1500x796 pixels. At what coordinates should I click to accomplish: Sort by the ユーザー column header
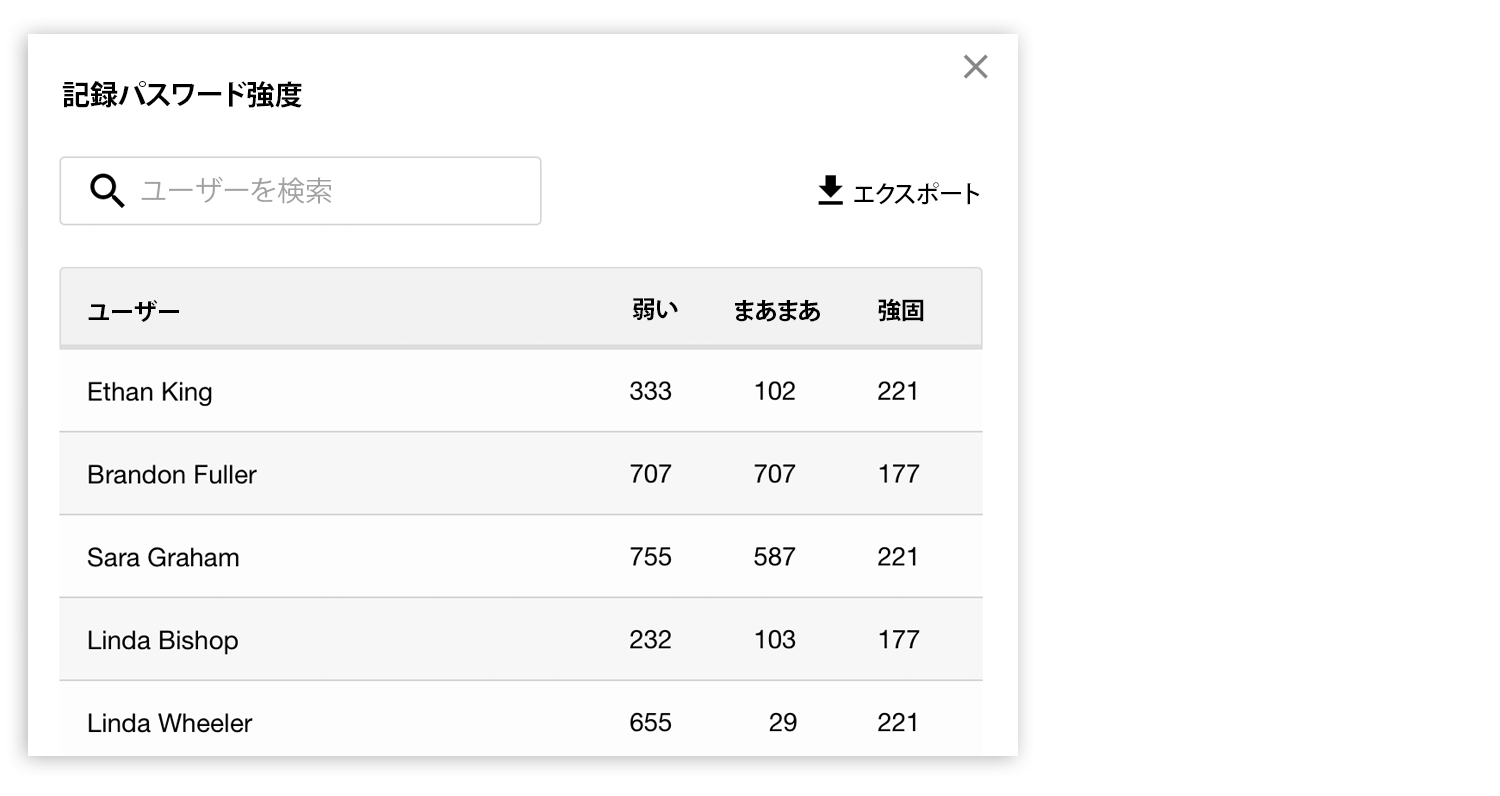[x=133, y=311]
